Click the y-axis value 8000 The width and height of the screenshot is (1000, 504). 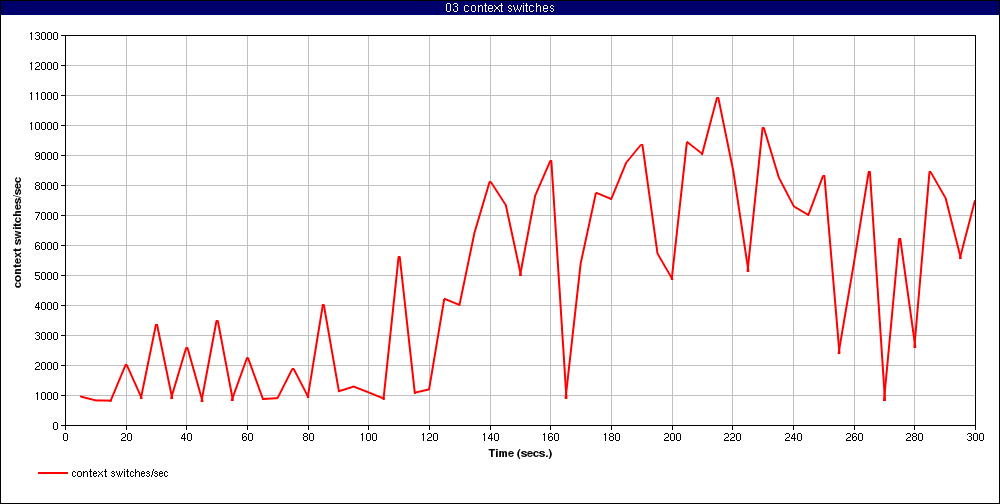pyautogui.click(x=47, y=186)
